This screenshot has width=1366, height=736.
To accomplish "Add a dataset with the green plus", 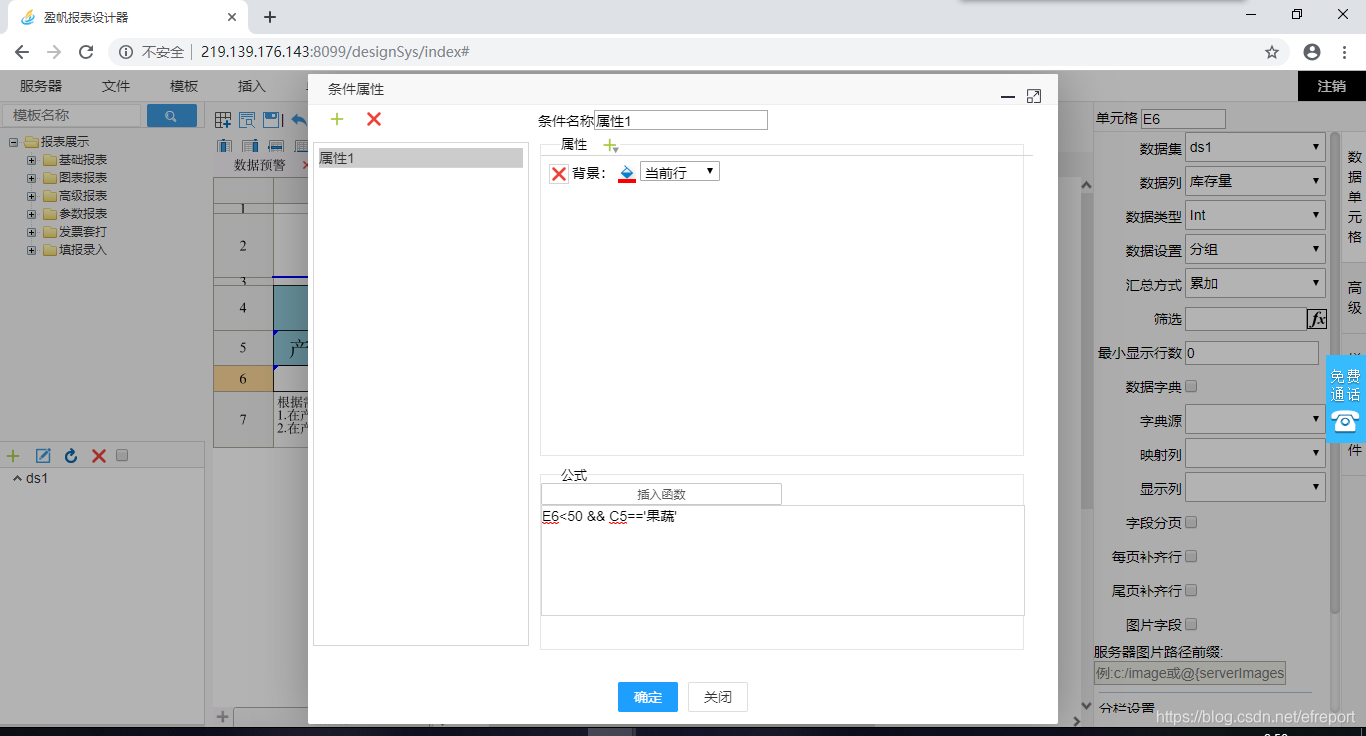I will [x=13, y=456].
